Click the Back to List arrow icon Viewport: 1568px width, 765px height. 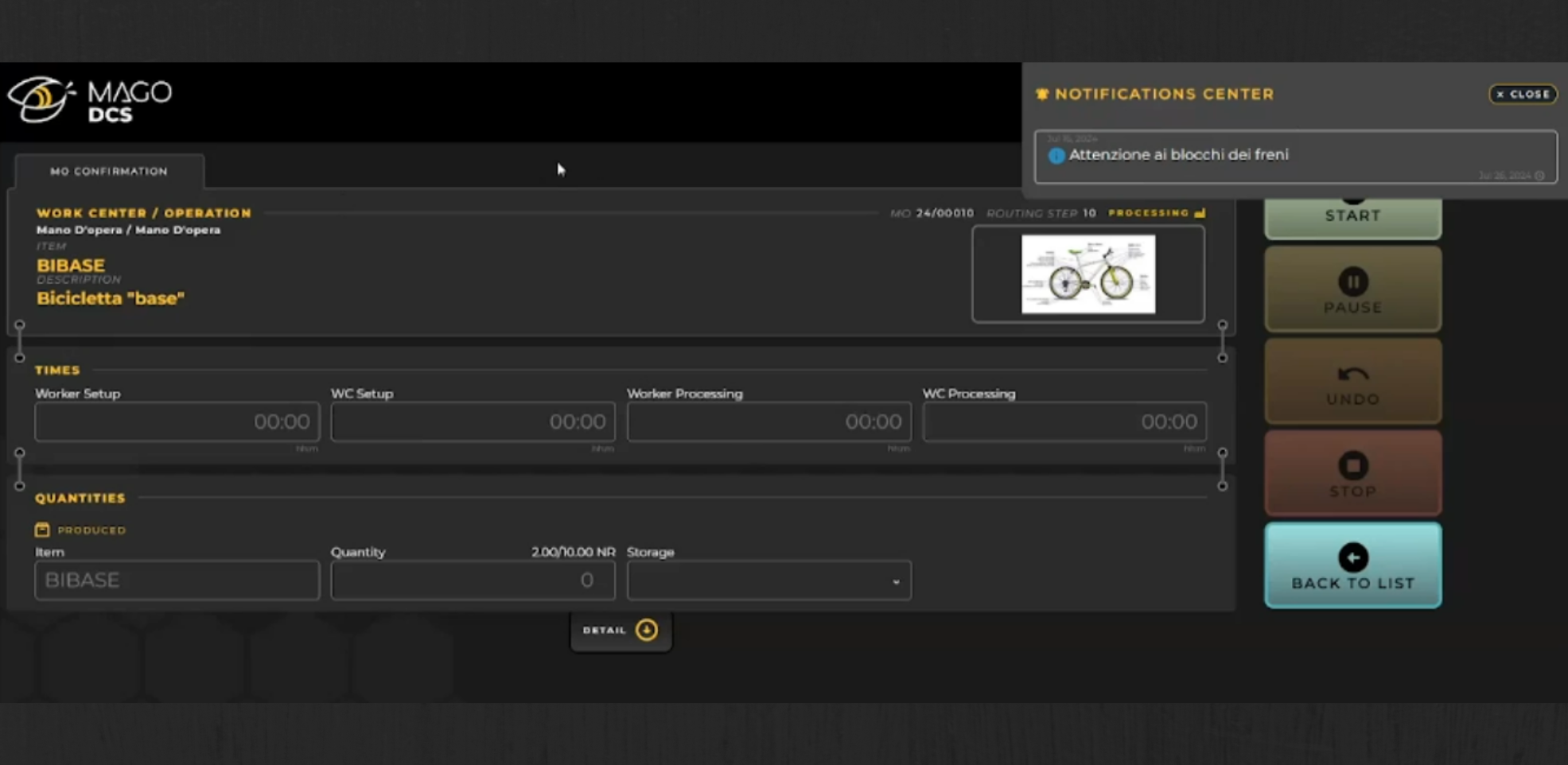pos(1352,557)
